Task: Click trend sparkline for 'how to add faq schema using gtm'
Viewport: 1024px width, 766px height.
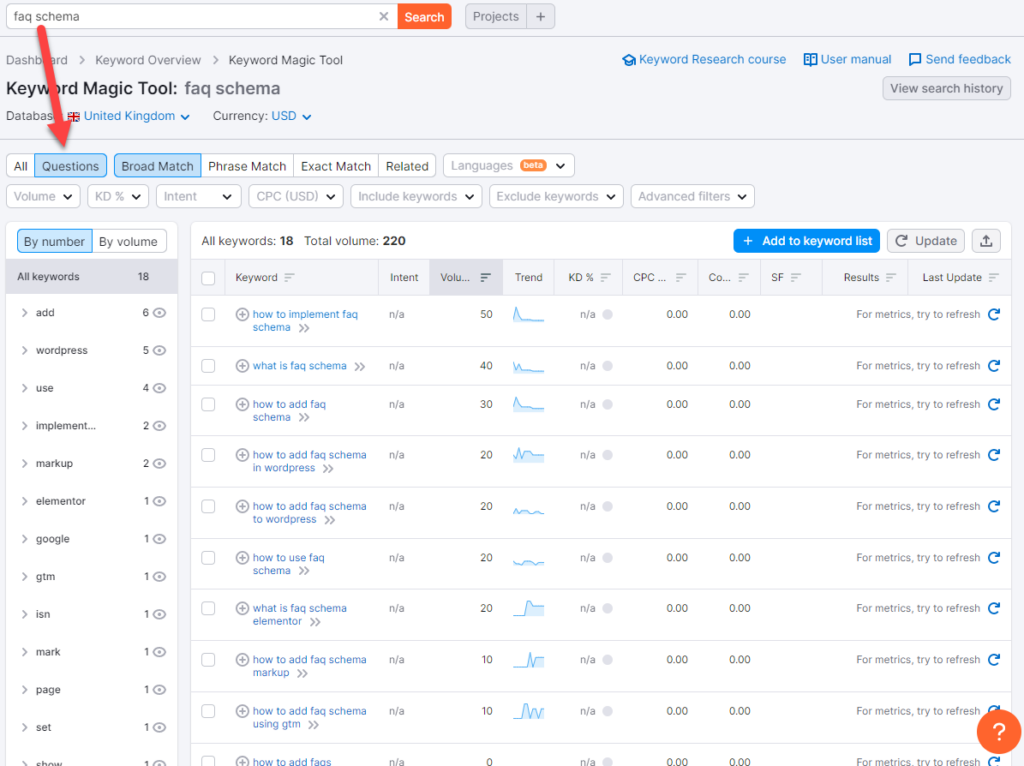Action: click(x=528, y=712)
